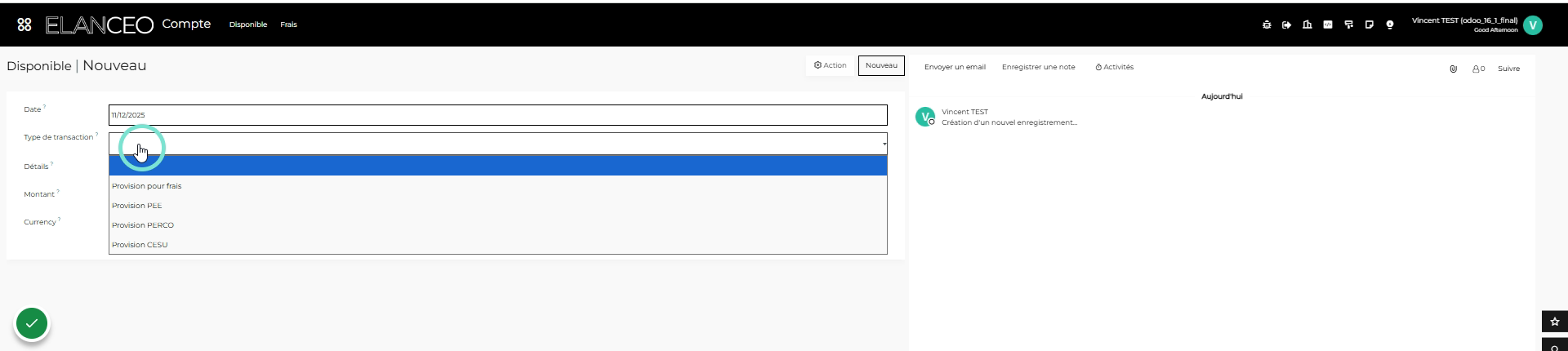Viewport: 1568px width, 351px height.
Task: Click the Date field label
Action: [32, 109]
